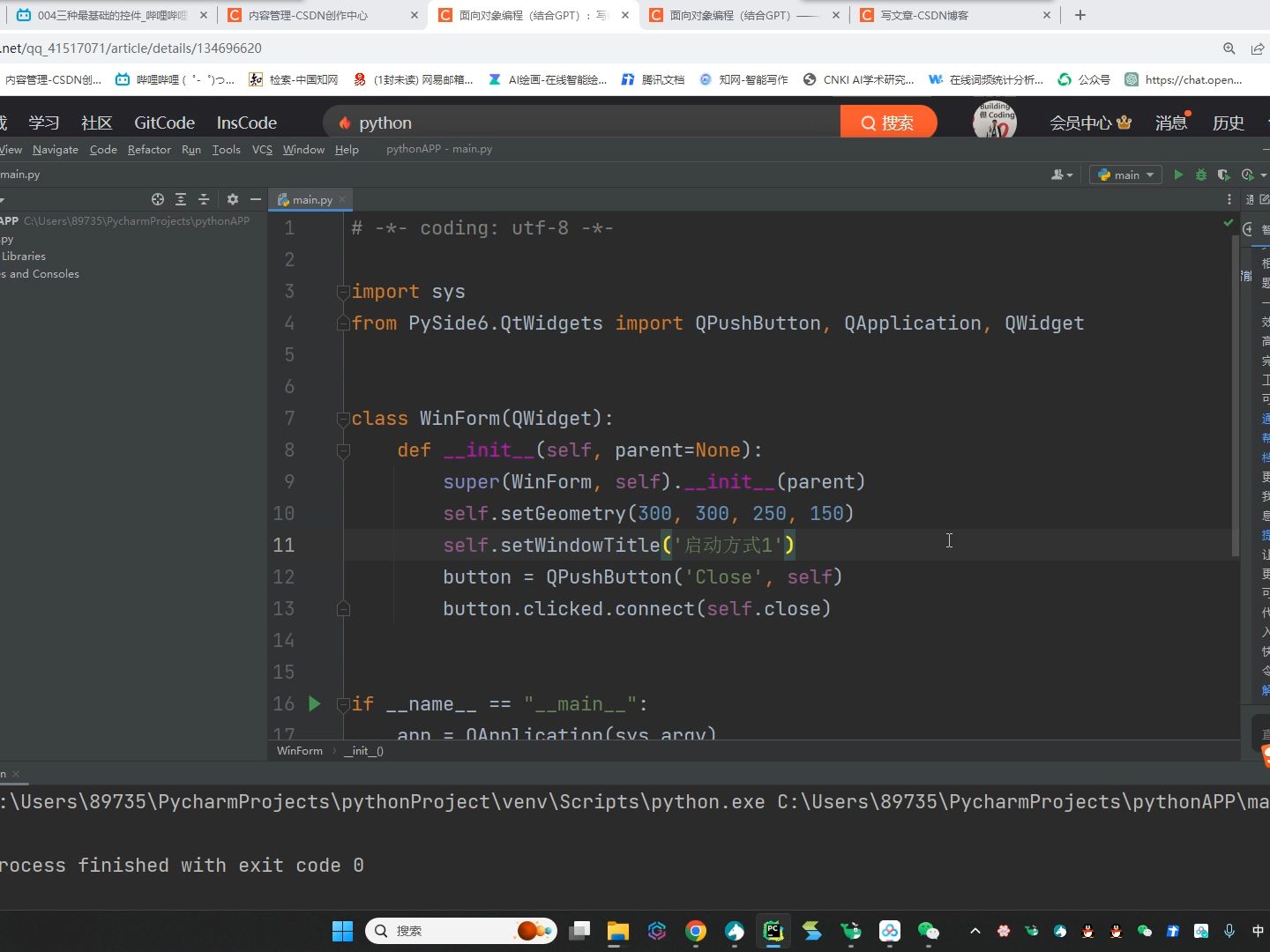Toggle fold end marker on line 13
The width and height of the screenshot is (1270, 952).
[343, 608]
